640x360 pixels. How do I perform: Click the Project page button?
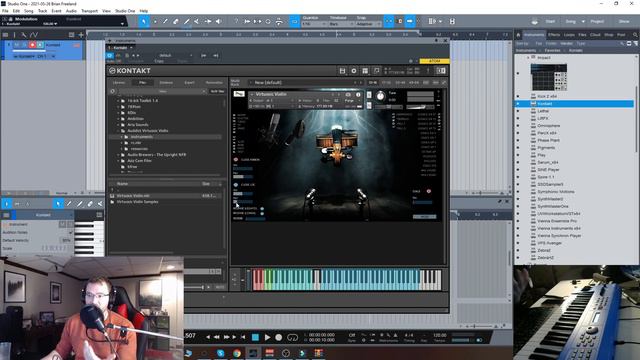pyautogui.click(x=597, y=21)
